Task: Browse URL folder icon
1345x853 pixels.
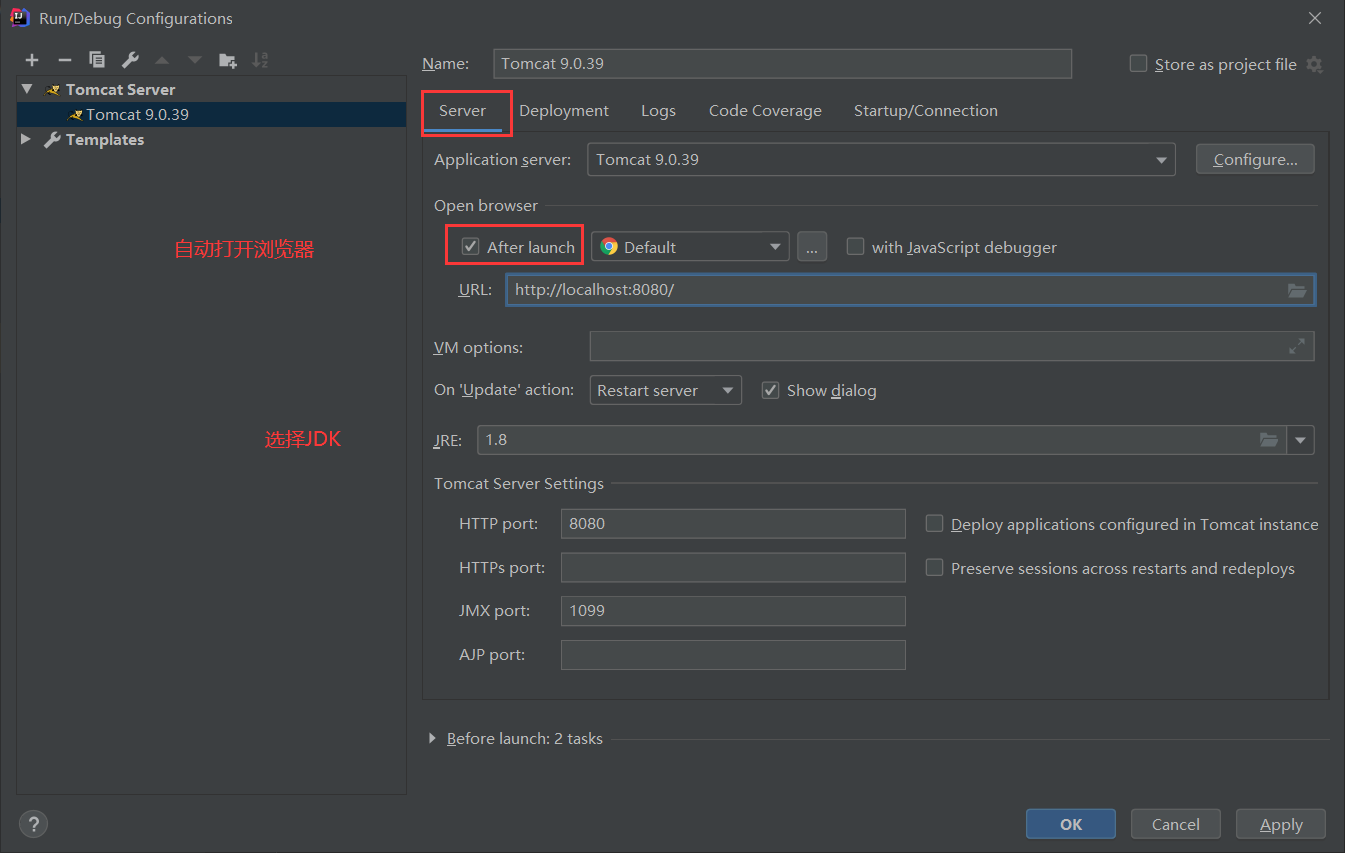Action: tap(1297, 290)
